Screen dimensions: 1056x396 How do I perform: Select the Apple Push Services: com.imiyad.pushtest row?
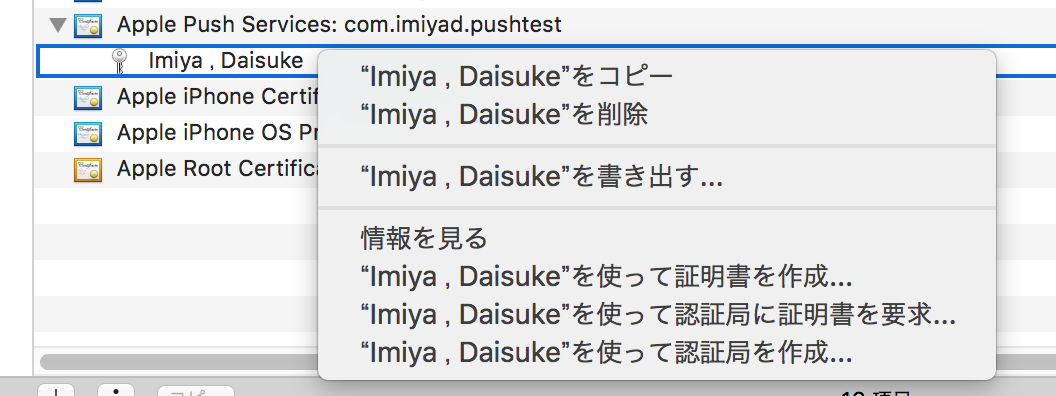(x=339, y=26)
